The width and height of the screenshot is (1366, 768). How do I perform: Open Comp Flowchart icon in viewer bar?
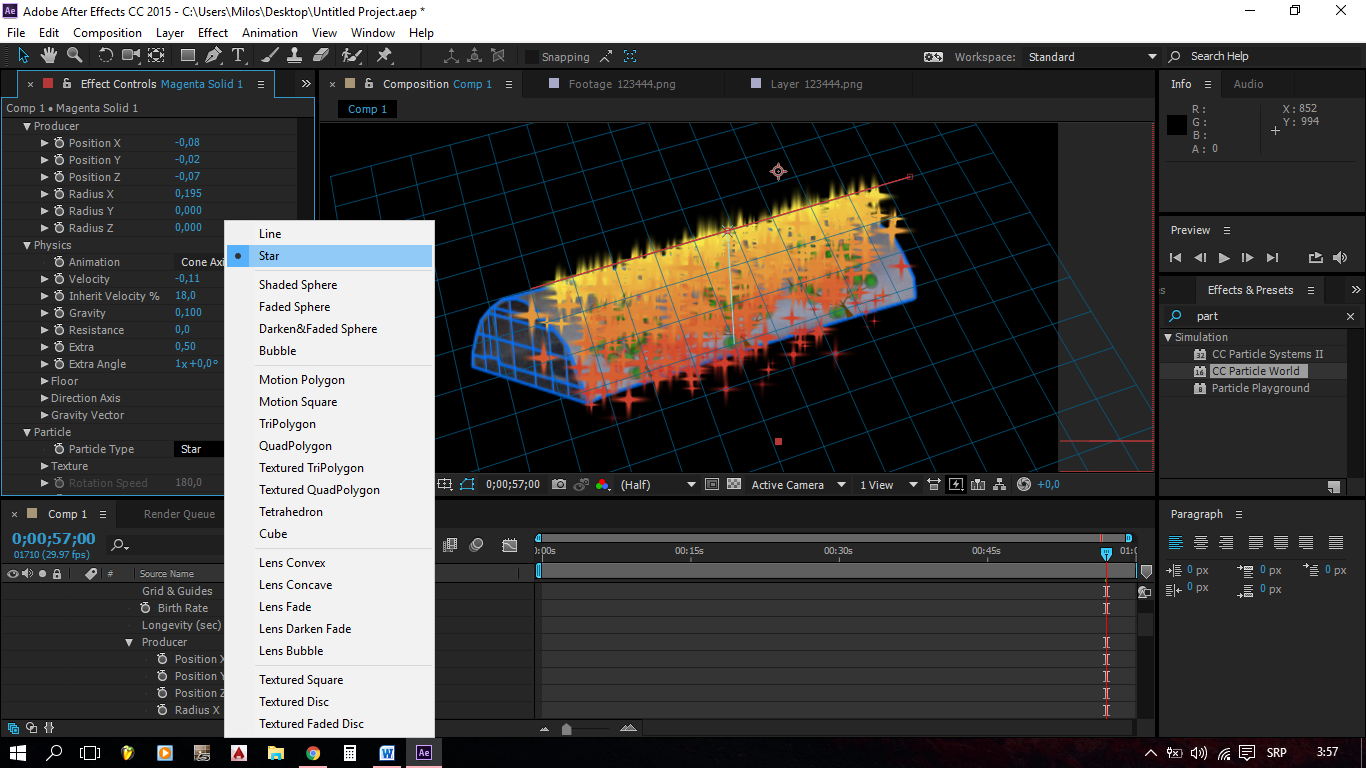click(x=998, y=485)
